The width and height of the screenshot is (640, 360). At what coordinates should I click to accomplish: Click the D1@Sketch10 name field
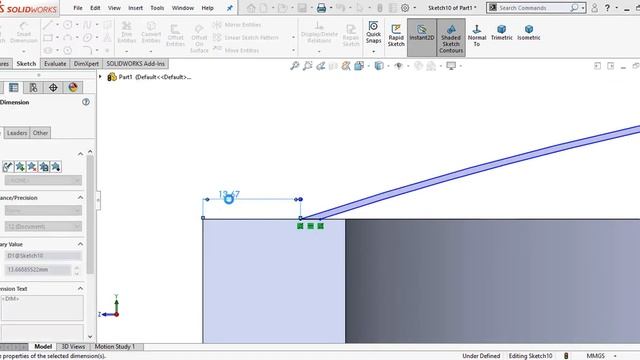coord(43,256)
